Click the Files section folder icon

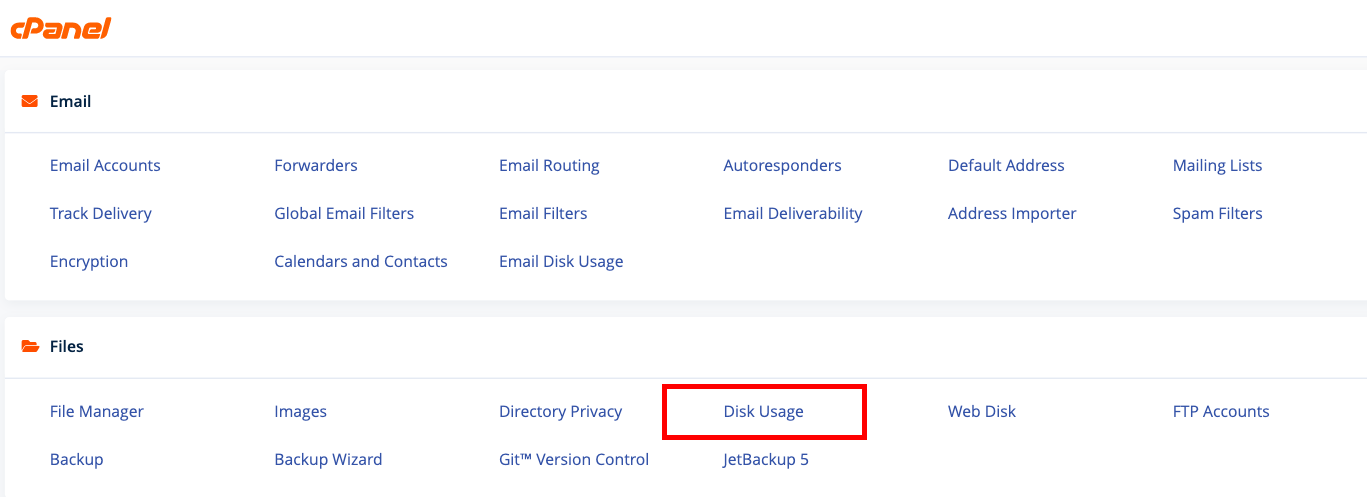[x=30, y=346]
